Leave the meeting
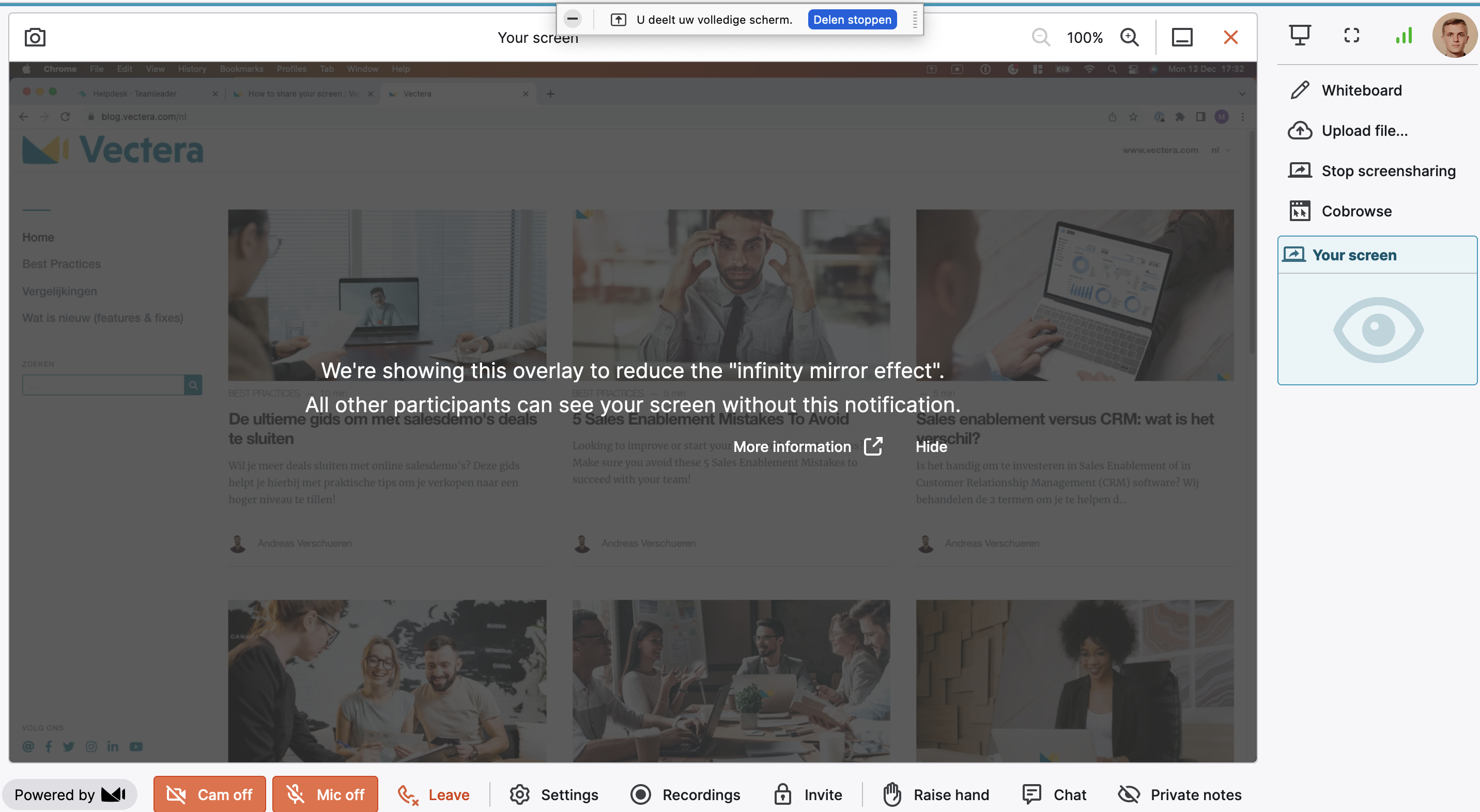1480x812 pixels. click(434, 794)
